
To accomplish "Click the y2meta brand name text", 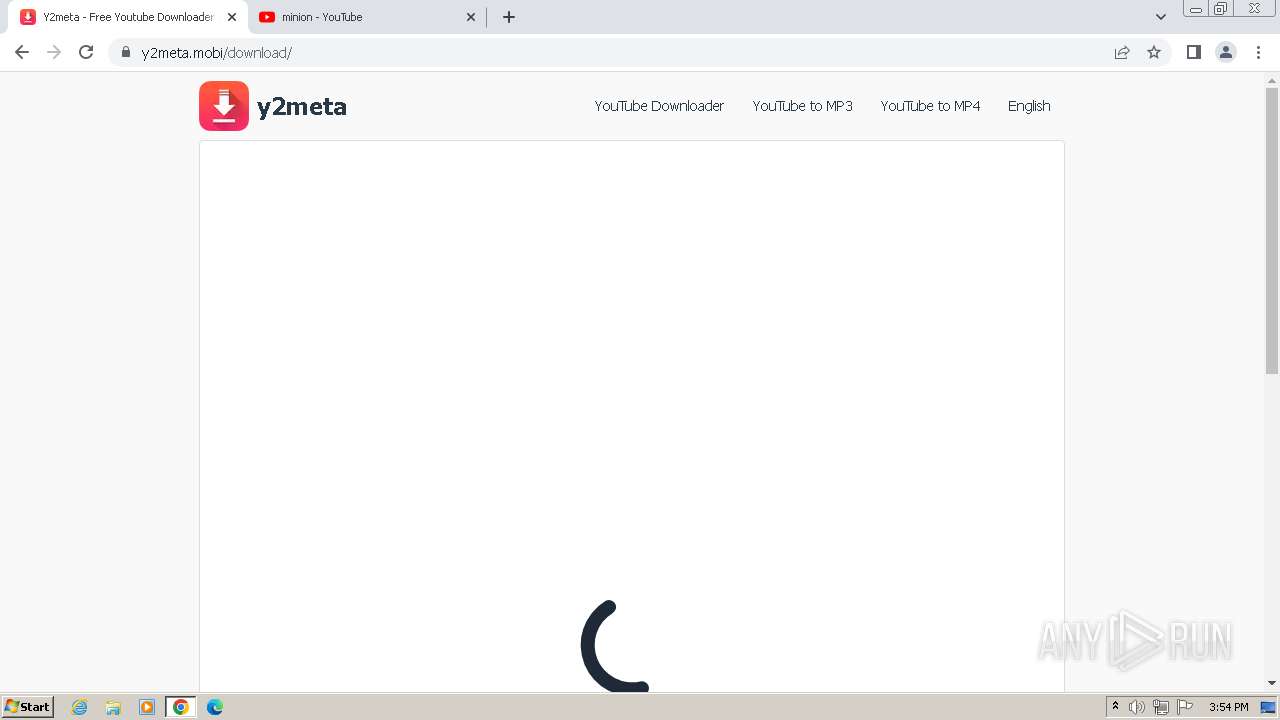I will (x=302, y=107).
